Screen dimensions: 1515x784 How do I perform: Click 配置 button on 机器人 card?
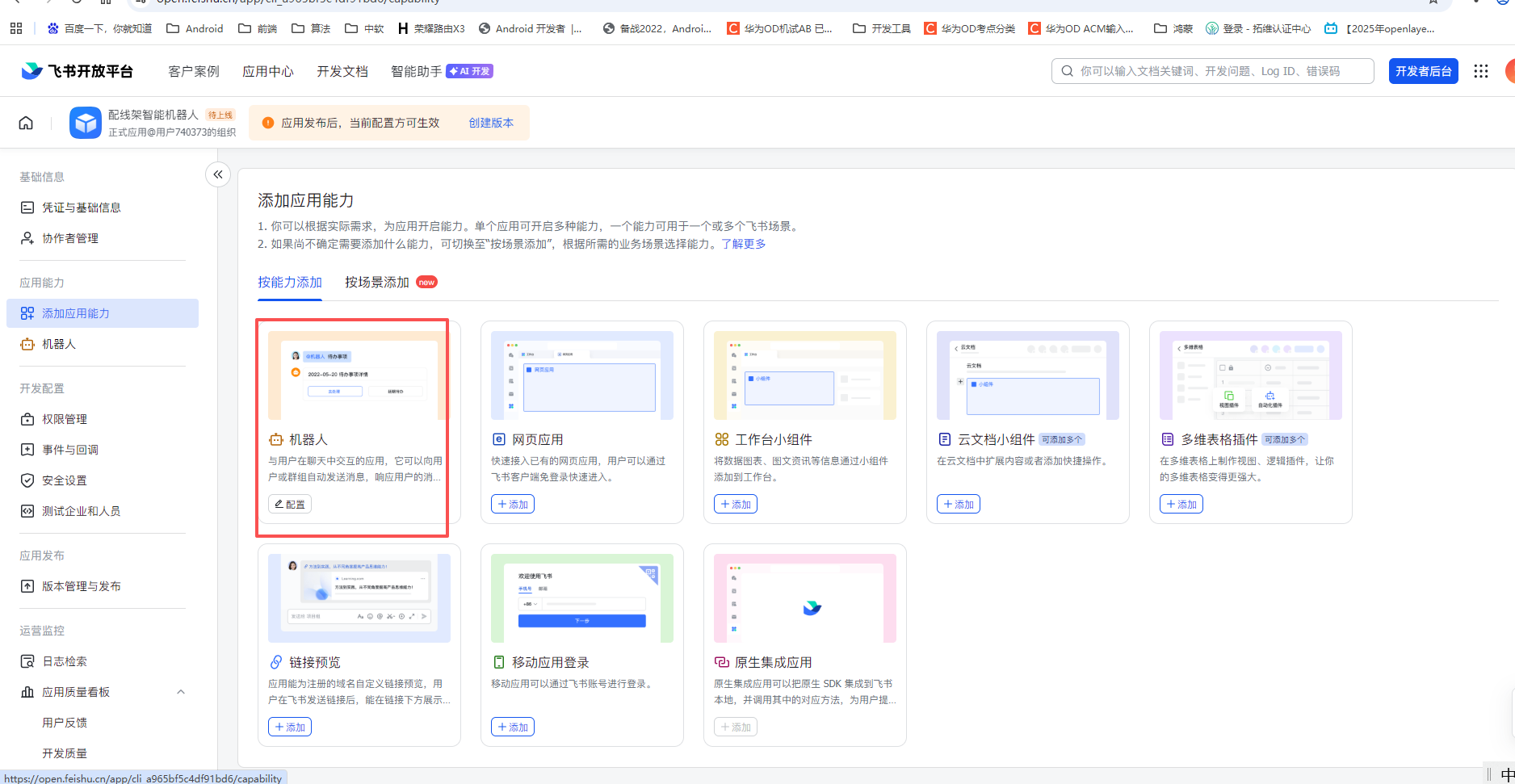click(290, 504)
